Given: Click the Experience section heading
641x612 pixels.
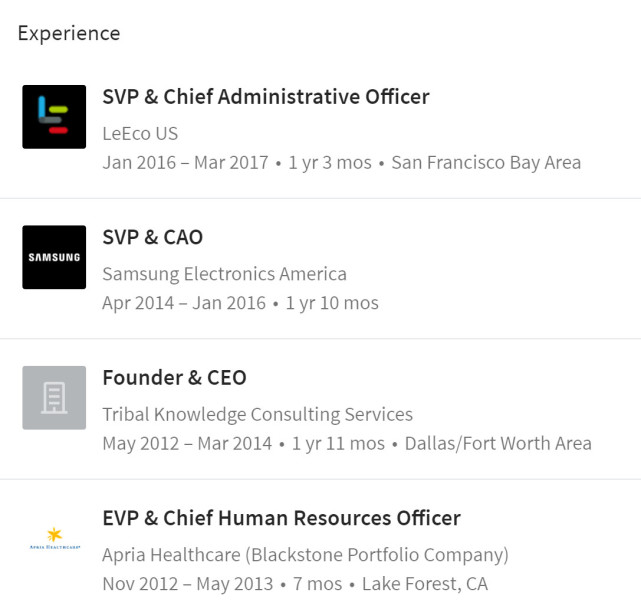Looking at the screenshot, I should coord(69,33).
